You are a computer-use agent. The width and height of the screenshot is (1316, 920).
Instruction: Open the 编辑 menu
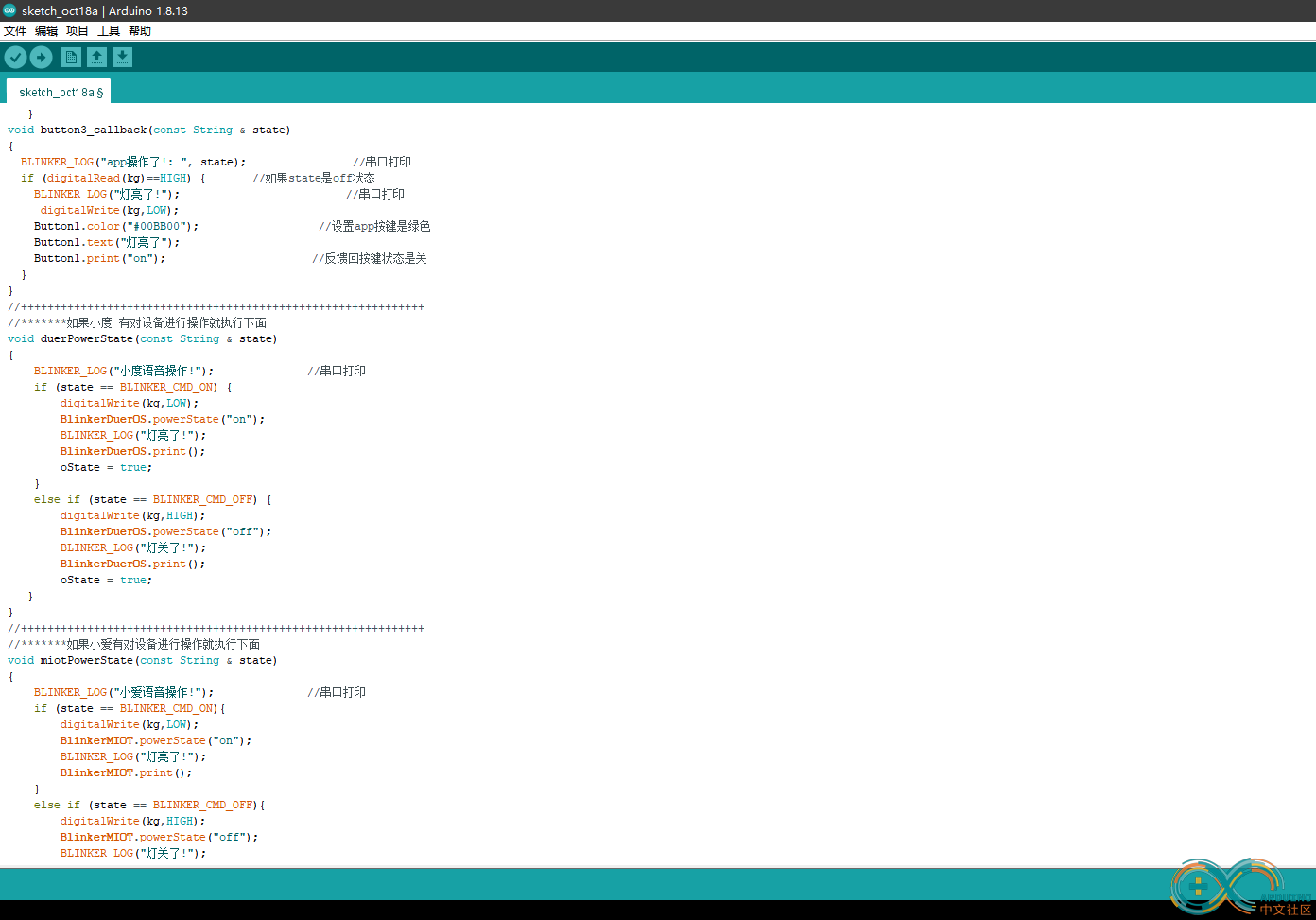[x=46, y=31]
